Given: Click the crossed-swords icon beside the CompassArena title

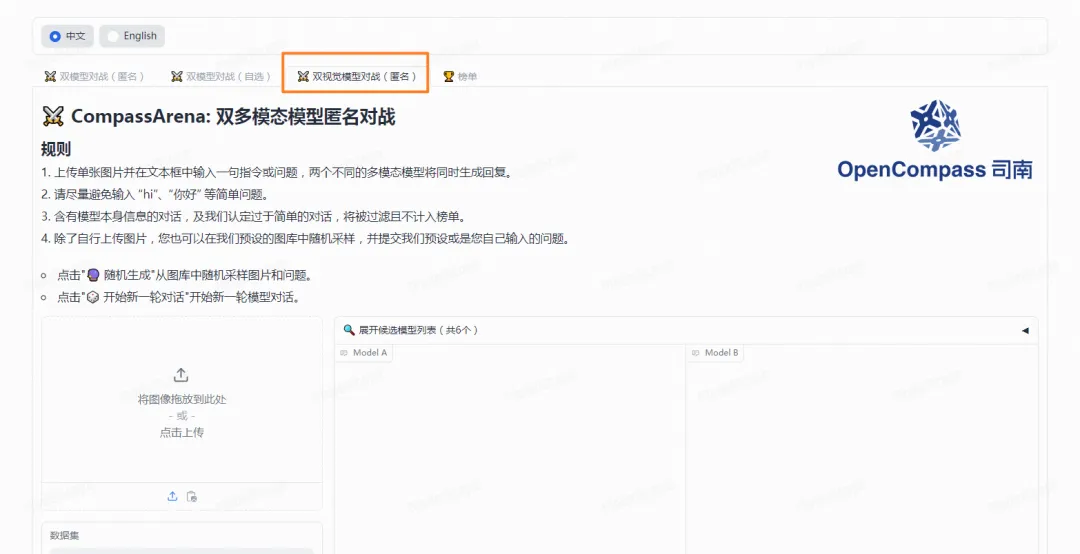Looking at the screenshot, I should tap(53, 116).
